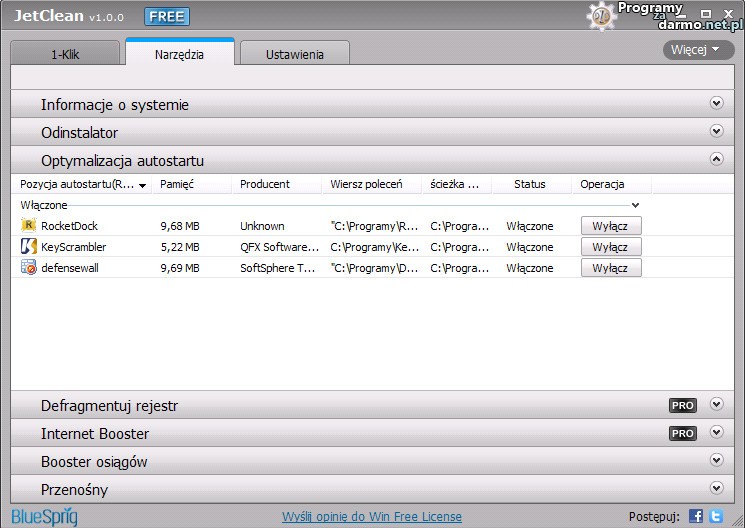Open the Facebook follow icon
The width and height of the screenshot is (745, 528).
pyautogui.click(x=696, y=516)
